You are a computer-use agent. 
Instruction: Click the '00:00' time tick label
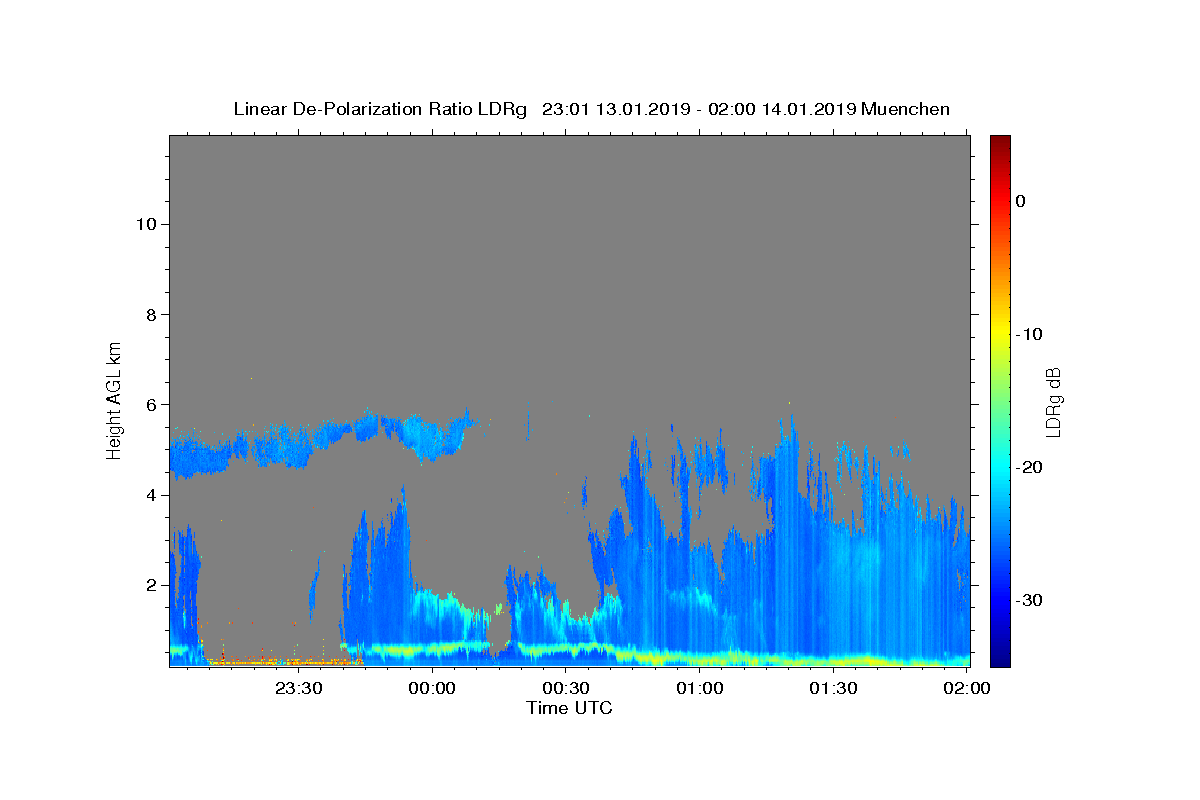click(x=433, y=688)
